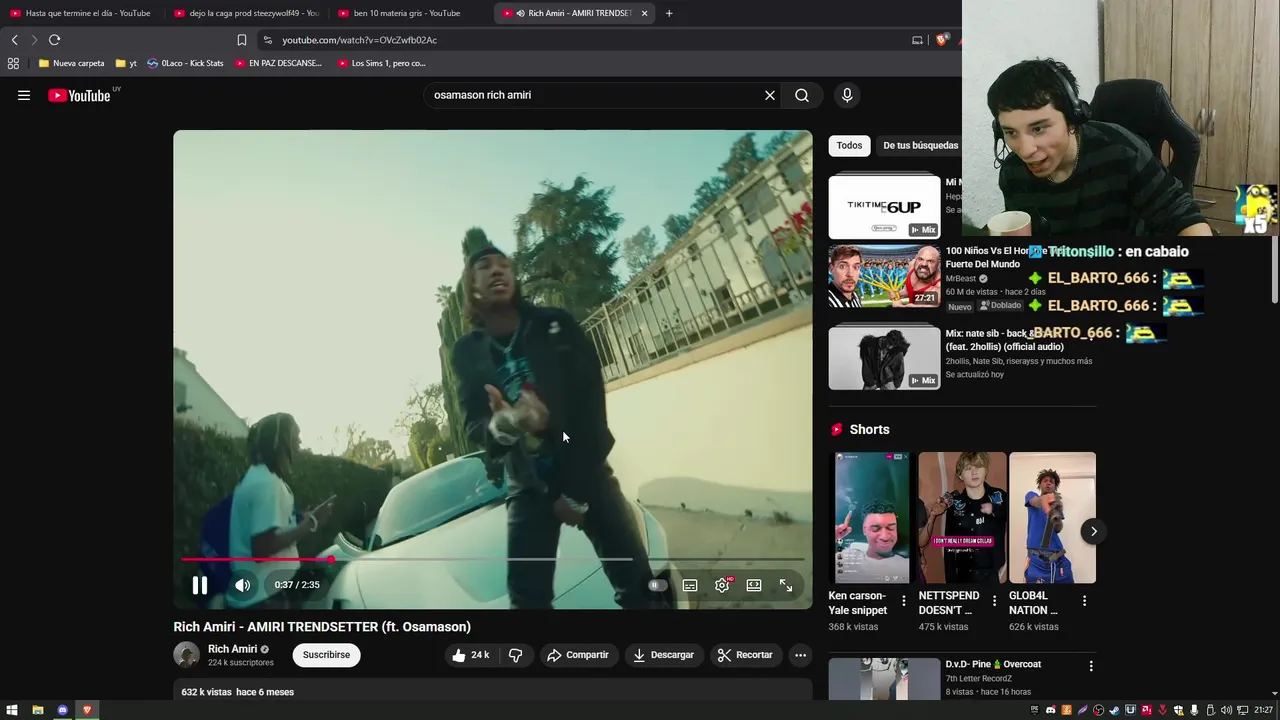Seek on the video progress bar
1280x720 pixels.
[x=493, y=560]
